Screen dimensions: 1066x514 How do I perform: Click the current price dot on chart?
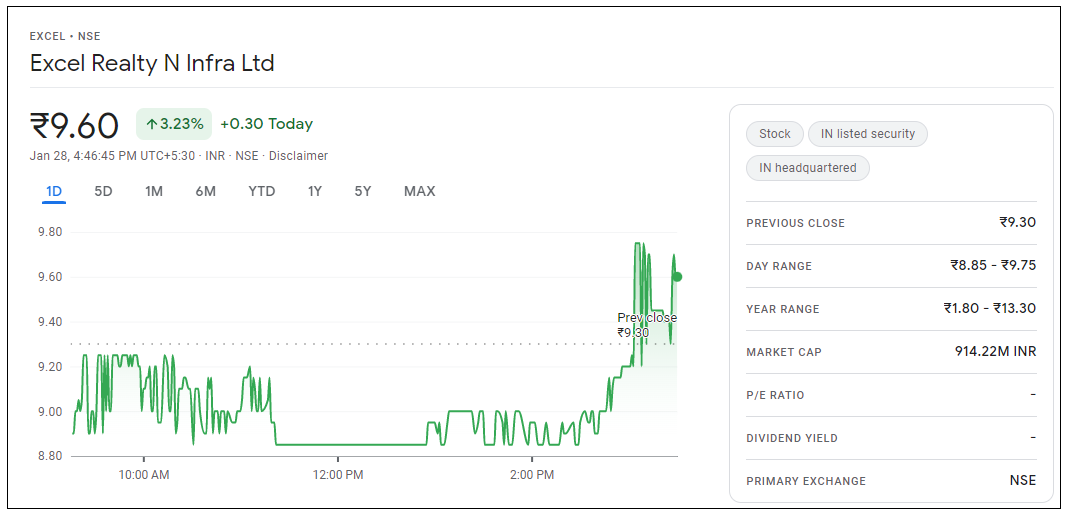(x=676, y=277)
